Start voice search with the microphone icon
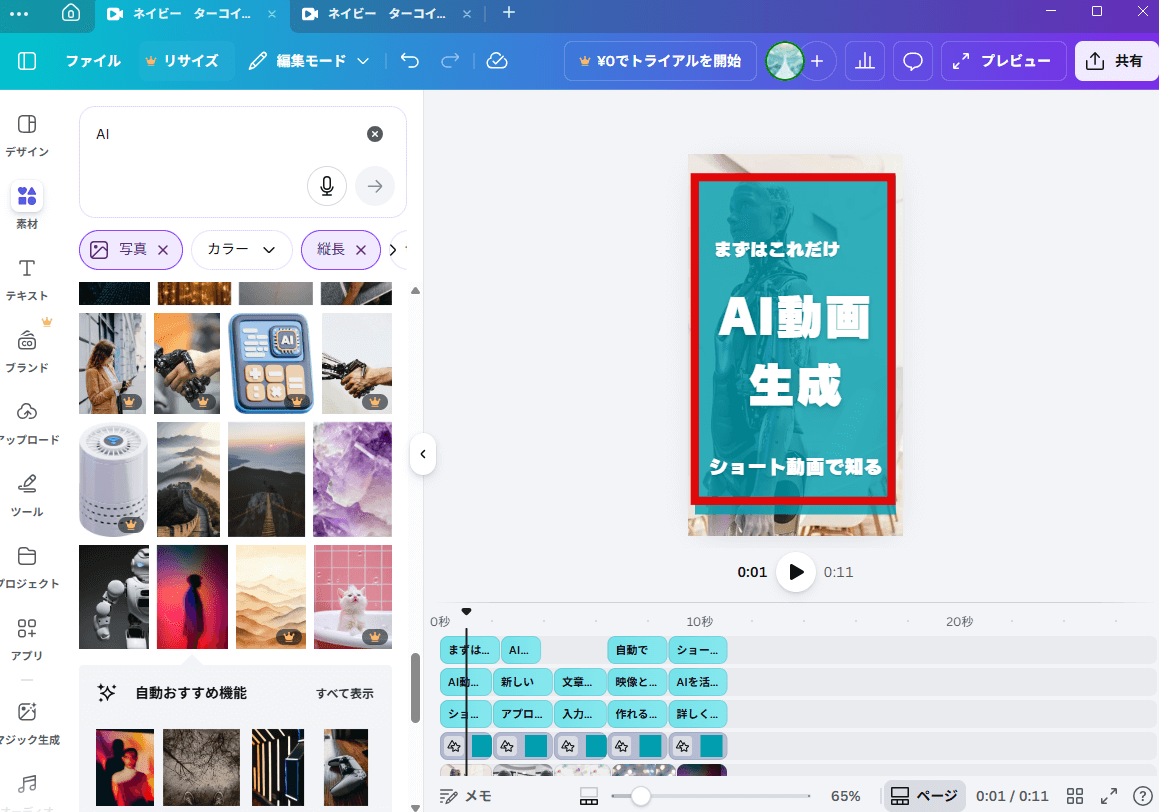 click(327, 186)
